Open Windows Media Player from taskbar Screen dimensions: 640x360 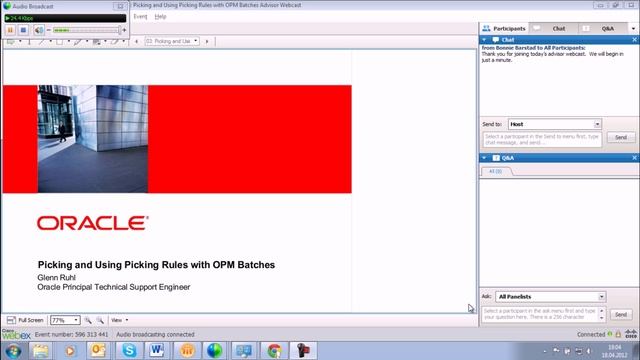point(70,351)
